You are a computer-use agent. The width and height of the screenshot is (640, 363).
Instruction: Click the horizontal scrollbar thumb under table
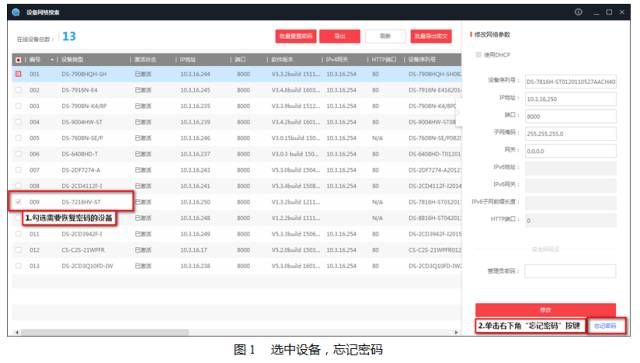pyautogui.click(x=104, y=332)
